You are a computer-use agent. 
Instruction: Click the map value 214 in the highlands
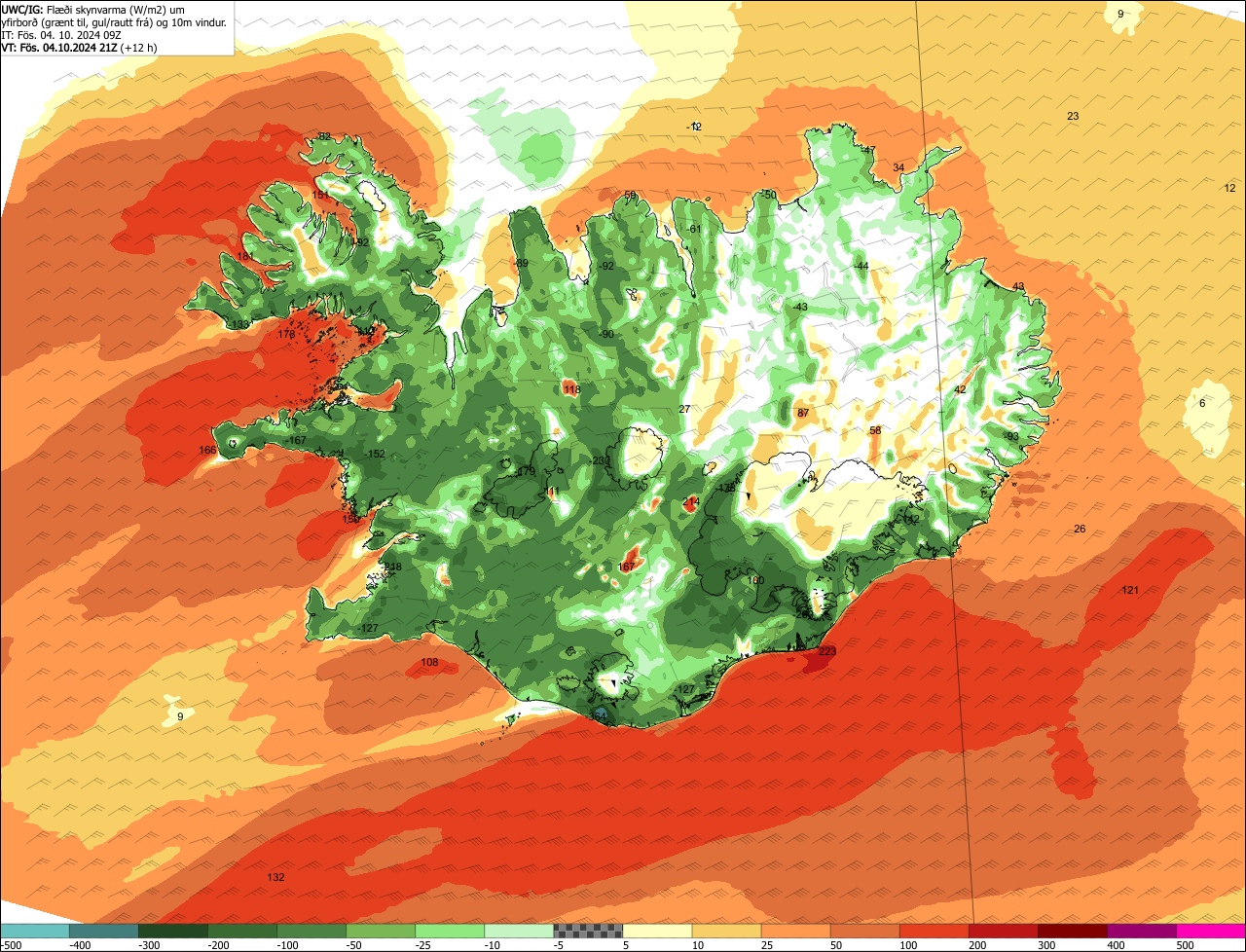coord(691,501)
